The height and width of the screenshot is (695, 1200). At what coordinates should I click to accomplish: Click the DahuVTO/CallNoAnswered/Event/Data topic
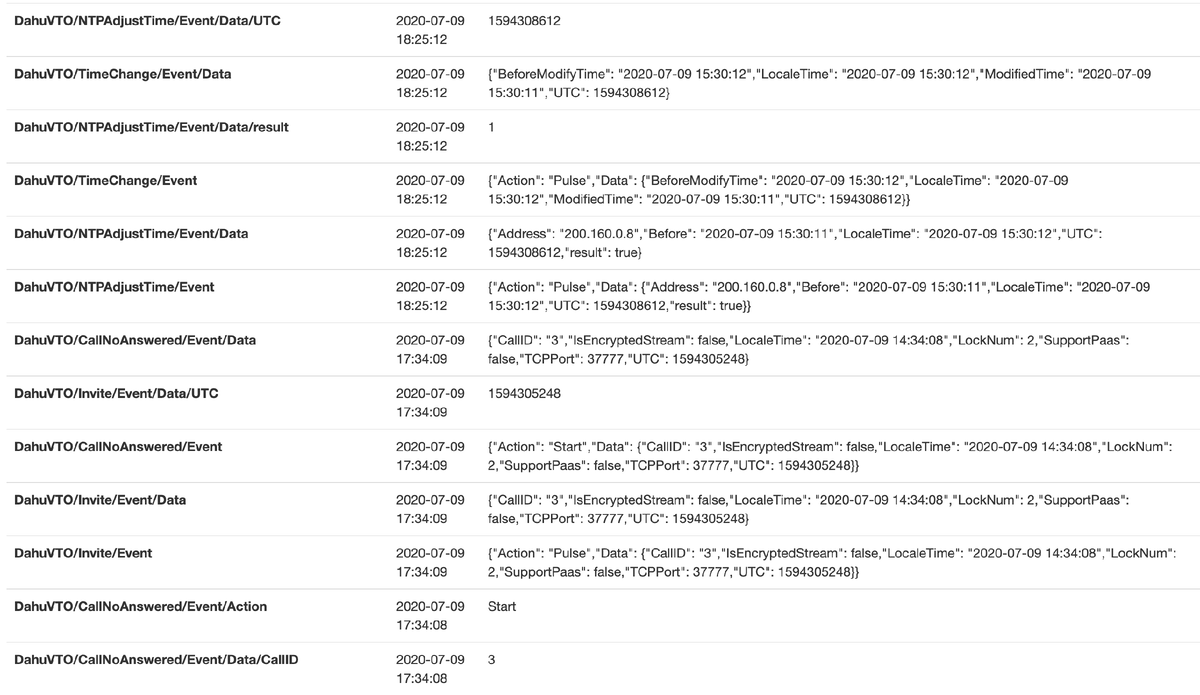pyautogui.click(x=135, y=340)
